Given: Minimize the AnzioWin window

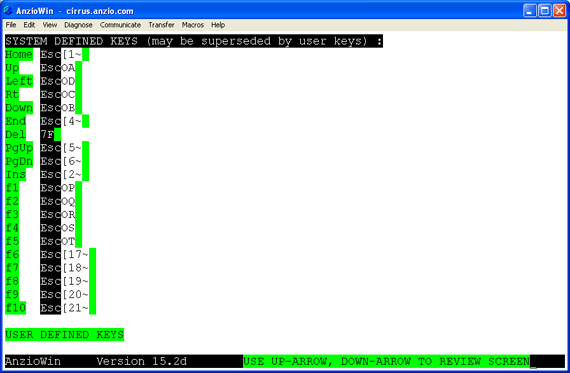Looking at the screenshot, I should point(530,11).
